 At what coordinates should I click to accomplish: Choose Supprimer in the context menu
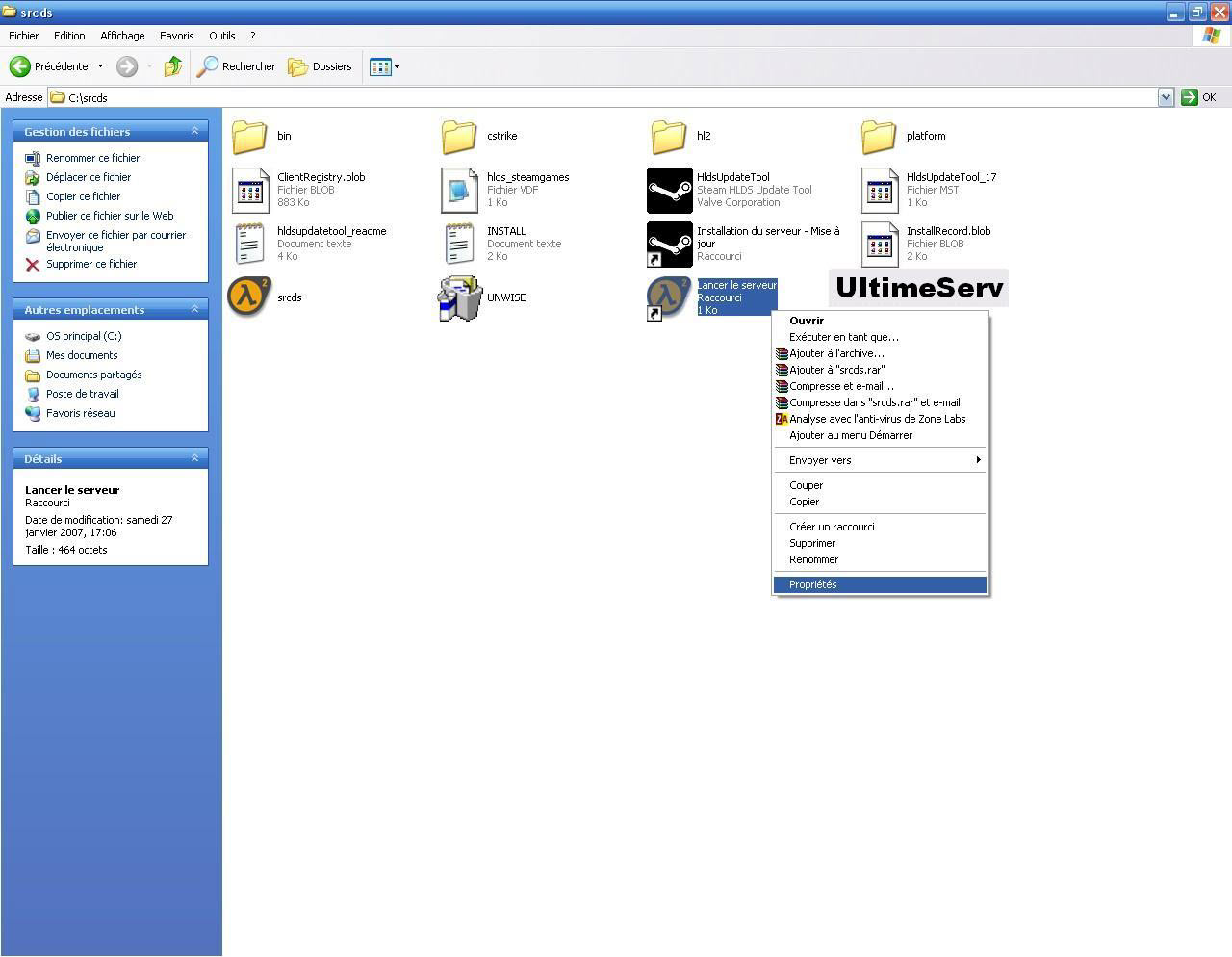coord(880,543)
